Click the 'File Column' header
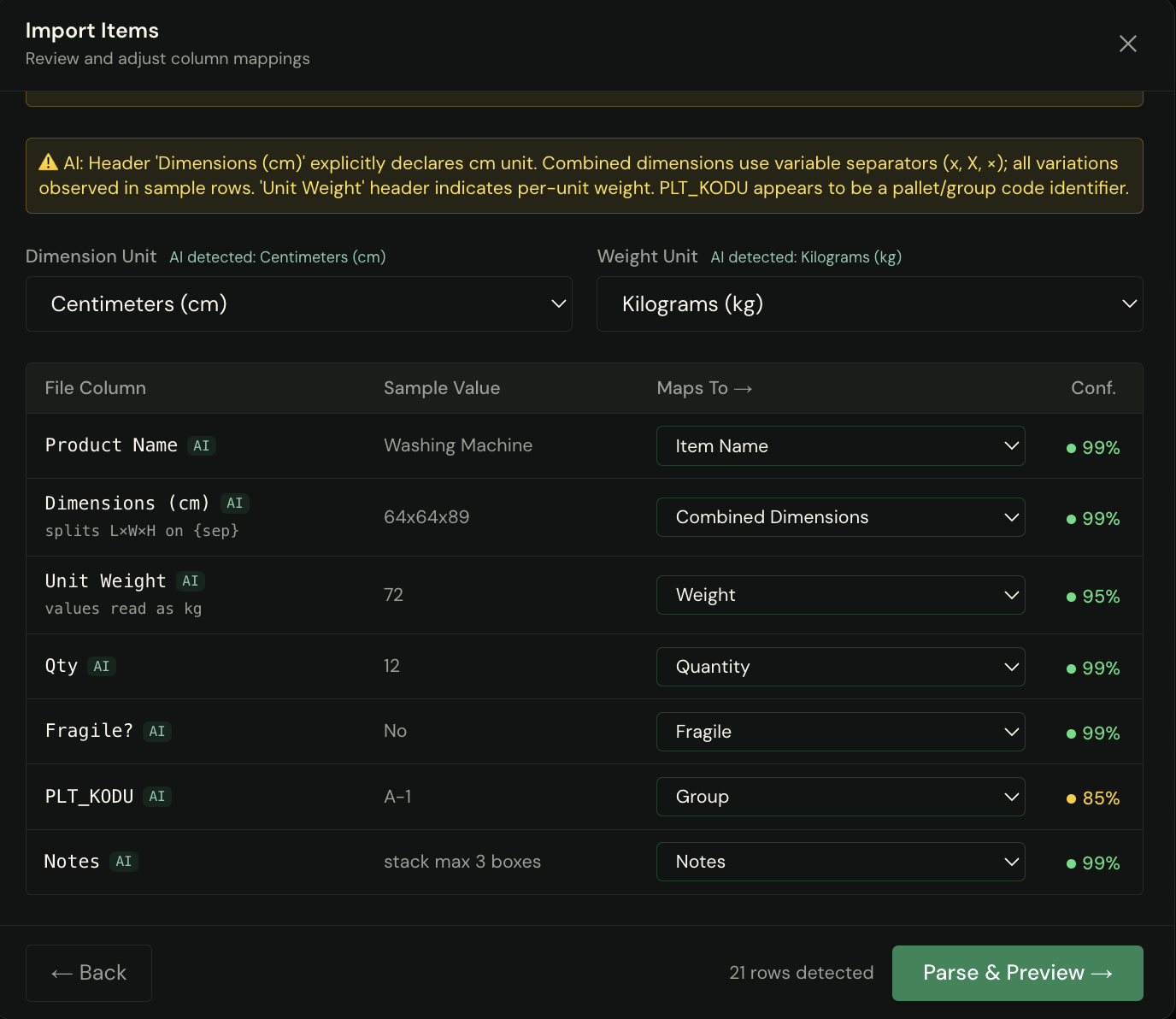 (96, 388)
